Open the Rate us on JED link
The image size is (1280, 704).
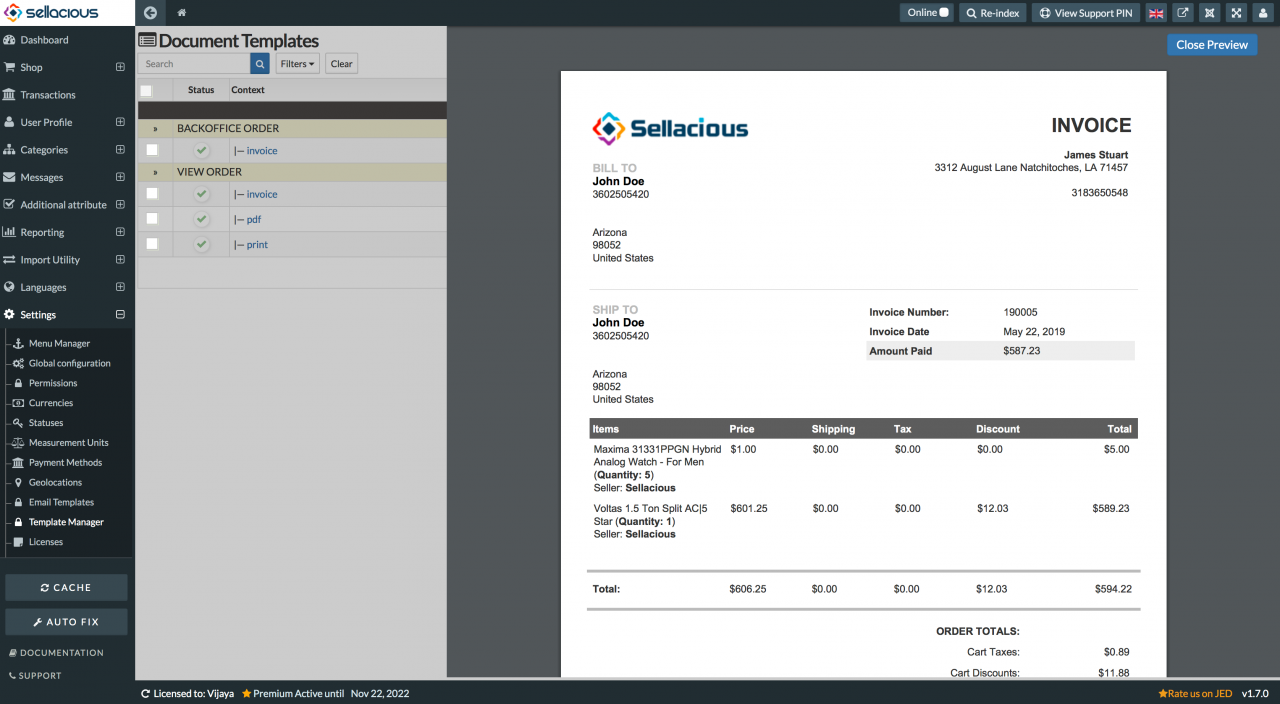pos(1195,693)
